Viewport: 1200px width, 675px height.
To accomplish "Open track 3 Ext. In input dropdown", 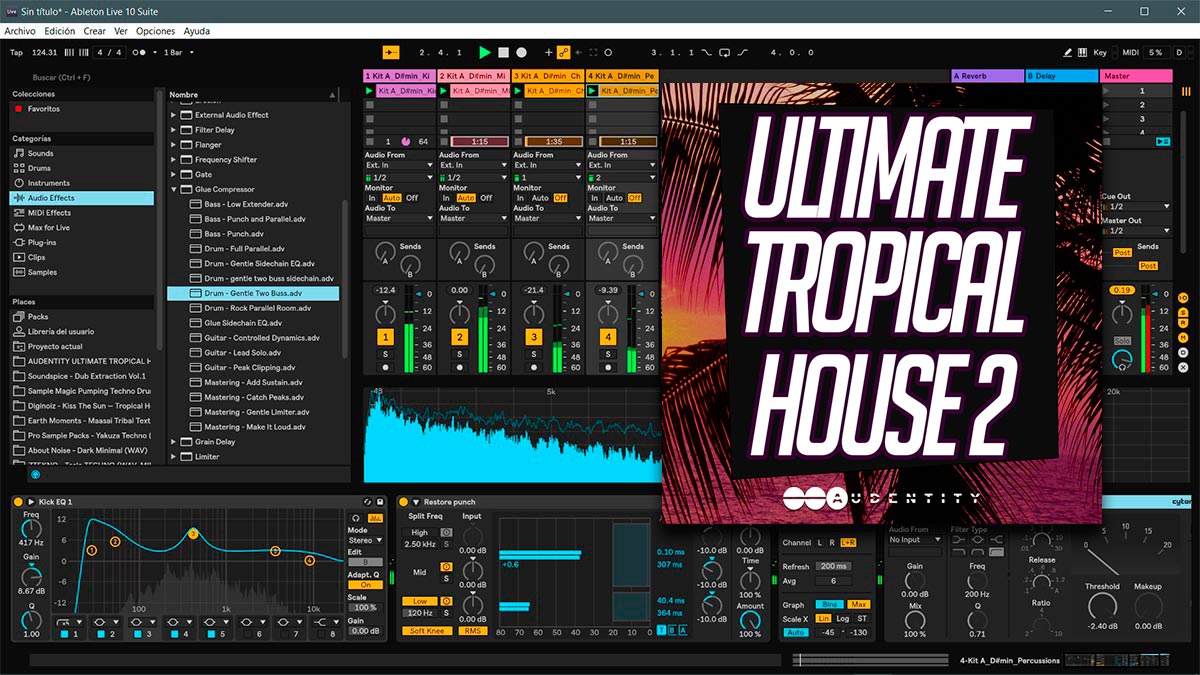I will pyautogui.click(x=548, y=165).
